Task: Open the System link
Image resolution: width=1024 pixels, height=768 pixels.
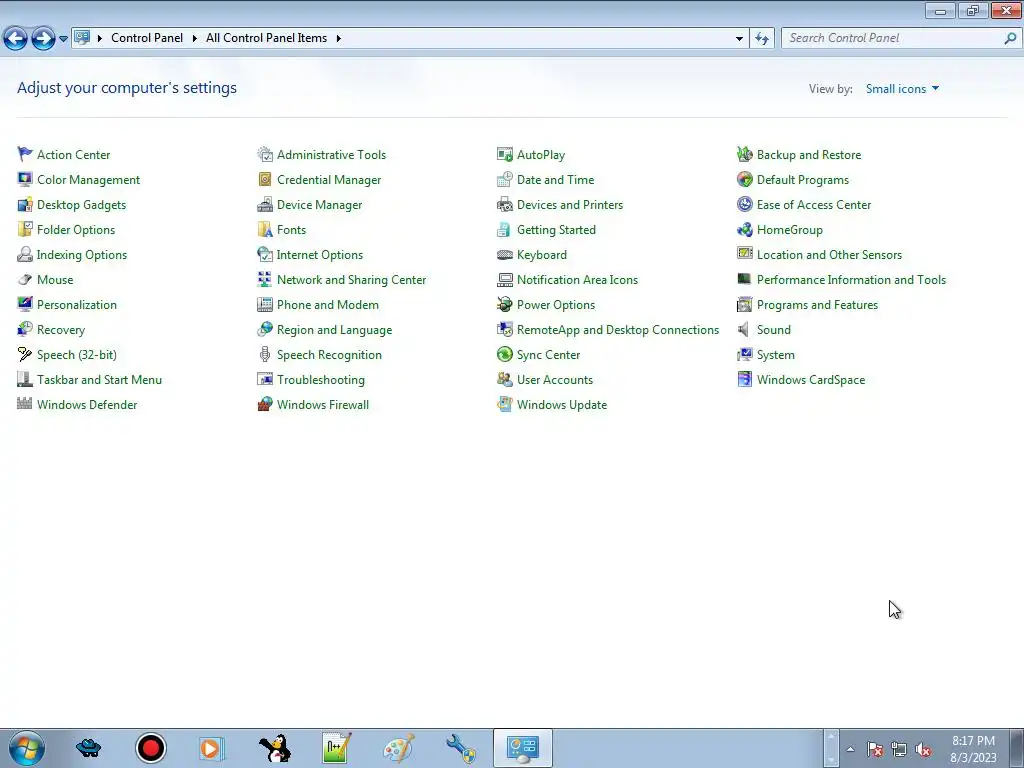Action: (776, 355)
